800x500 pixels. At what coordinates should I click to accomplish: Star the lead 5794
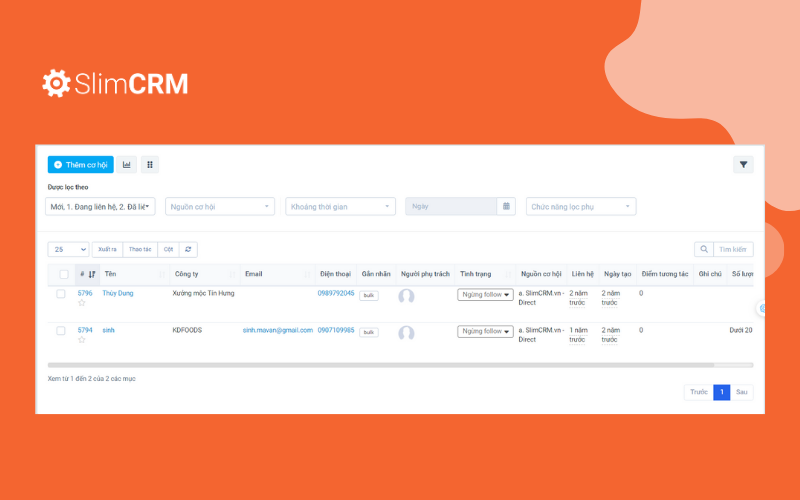[82, 340]
